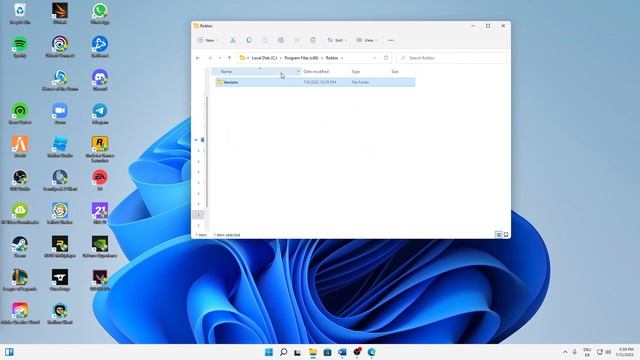Open the Spotify desktop shortcut

(x=20, y=47)
